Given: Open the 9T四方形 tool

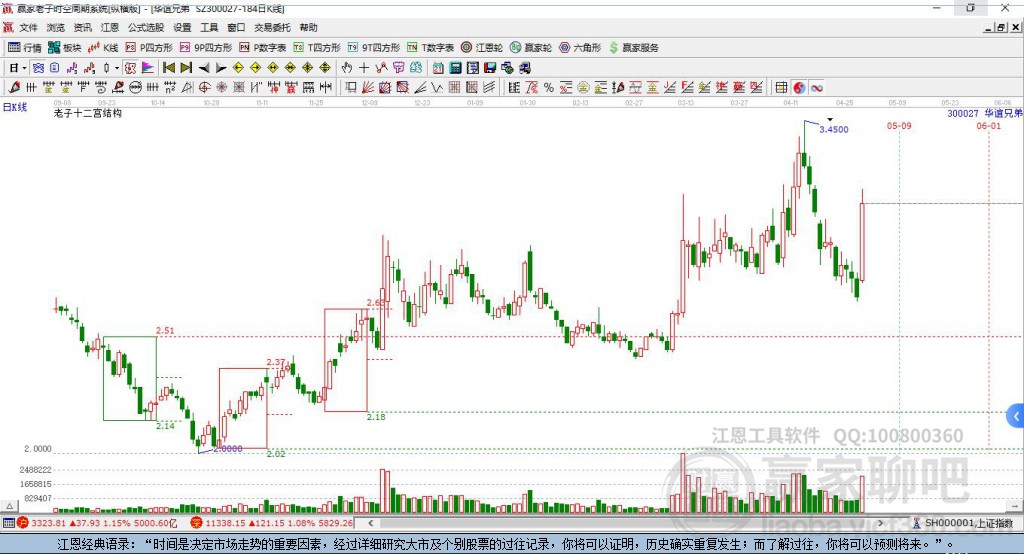Looking at the screenshot, I should coord(374,48).
